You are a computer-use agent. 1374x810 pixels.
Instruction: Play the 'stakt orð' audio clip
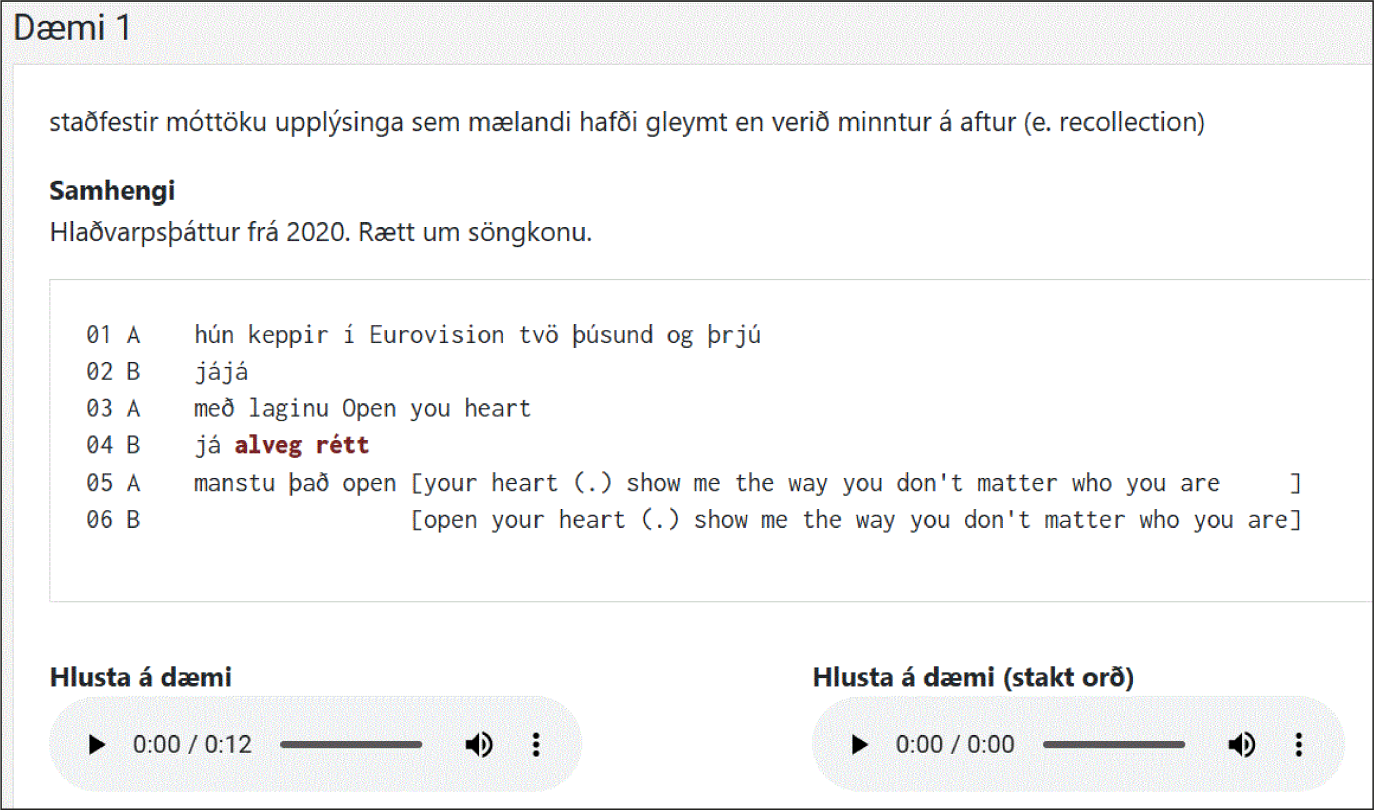[860, 745]
